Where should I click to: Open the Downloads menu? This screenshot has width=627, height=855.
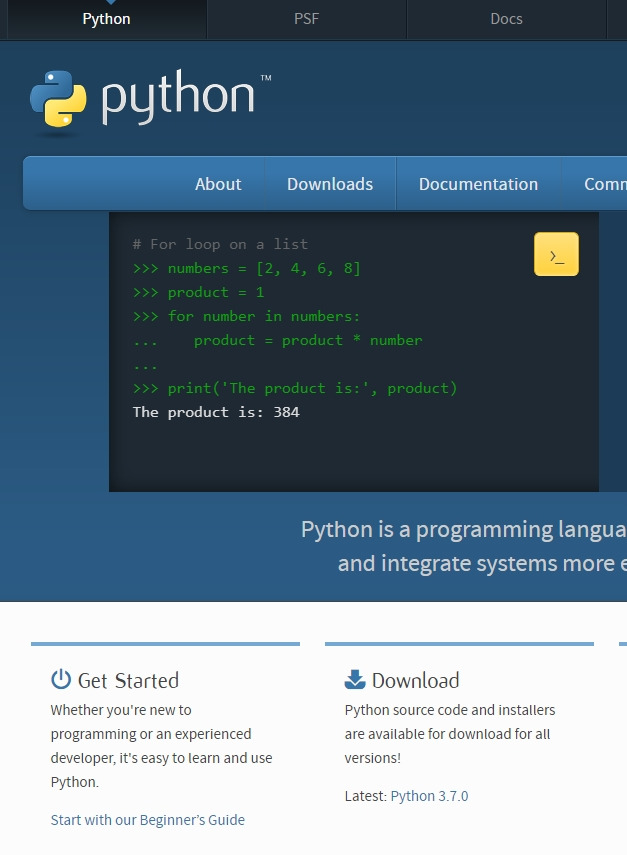pos(330,184)
